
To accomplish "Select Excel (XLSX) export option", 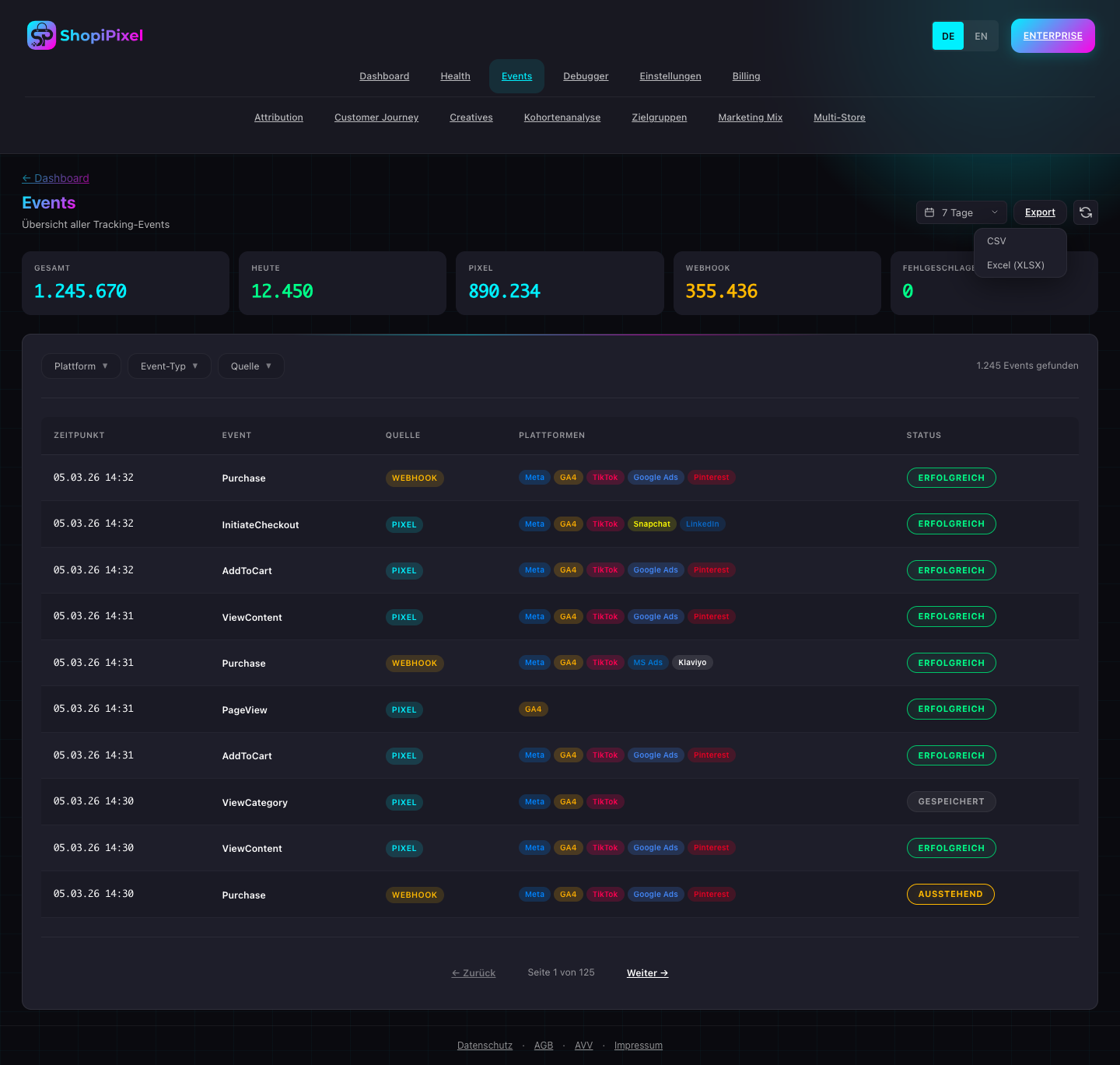I will click(1016, 265).
